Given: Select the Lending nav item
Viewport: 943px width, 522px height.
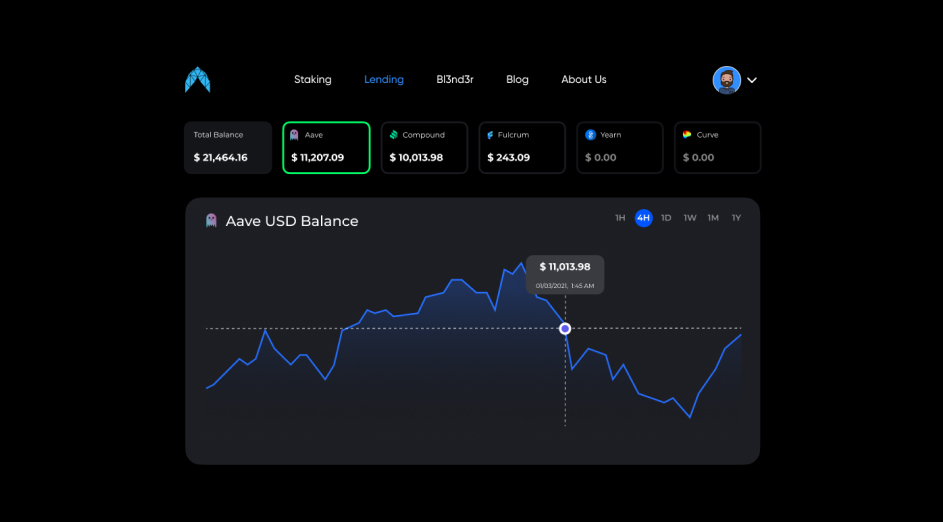Looking at the screenshot, I should (384, 79).
